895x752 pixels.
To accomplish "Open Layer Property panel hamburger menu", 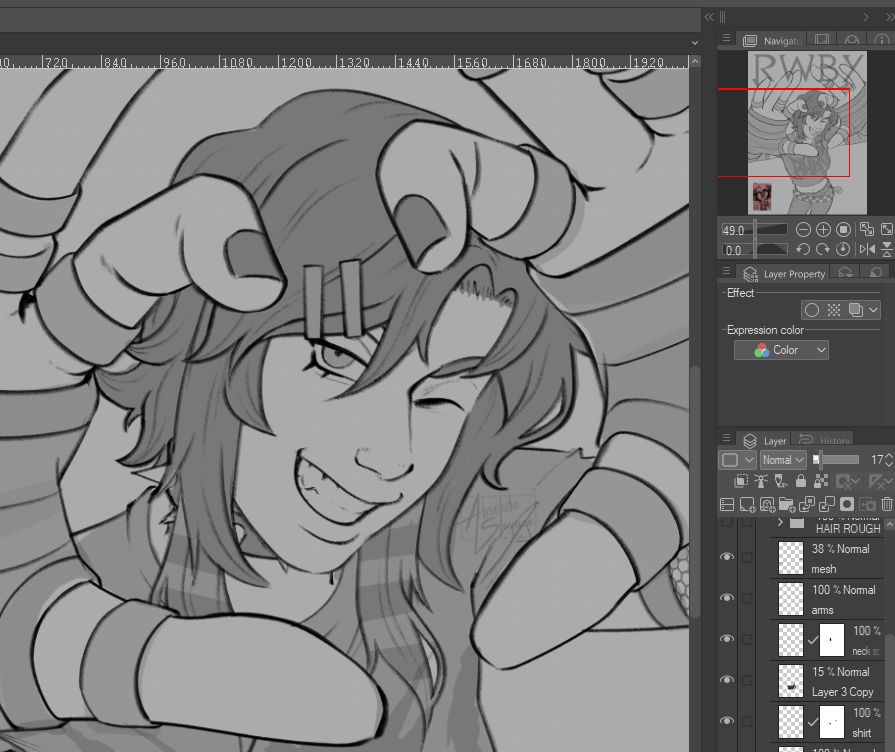I will point(726,271).
